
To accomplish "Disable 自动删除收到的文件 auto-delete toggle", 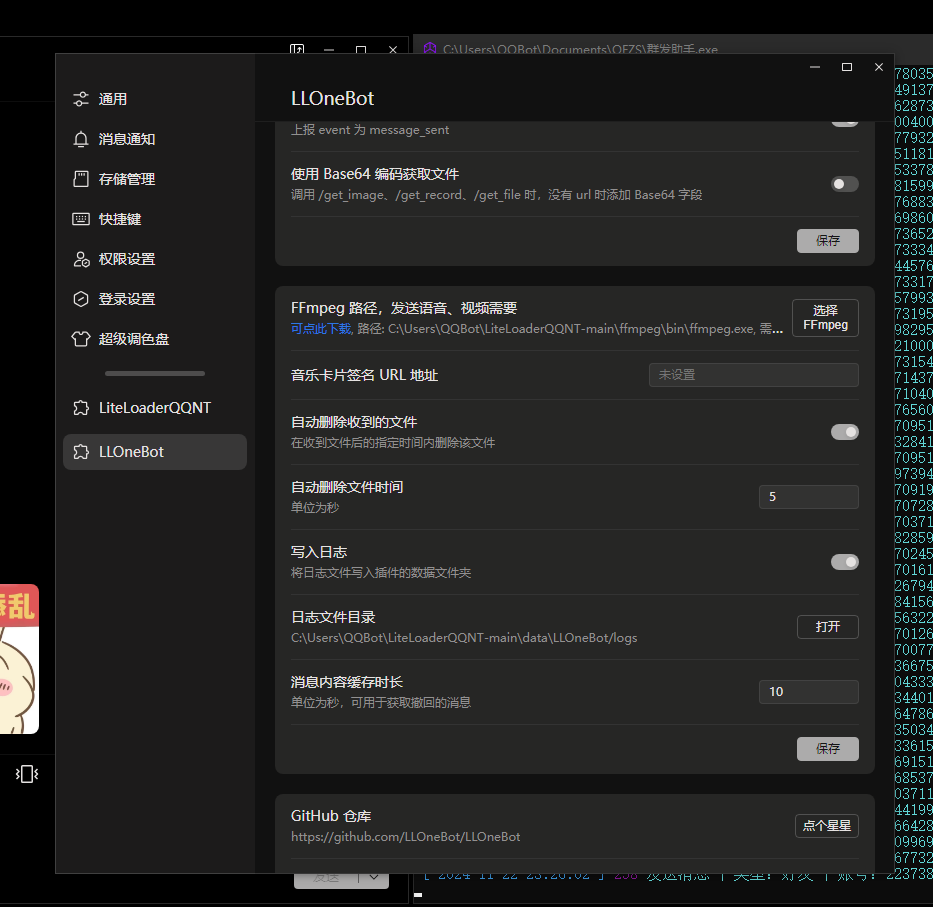I will click(x=845, y=432).
